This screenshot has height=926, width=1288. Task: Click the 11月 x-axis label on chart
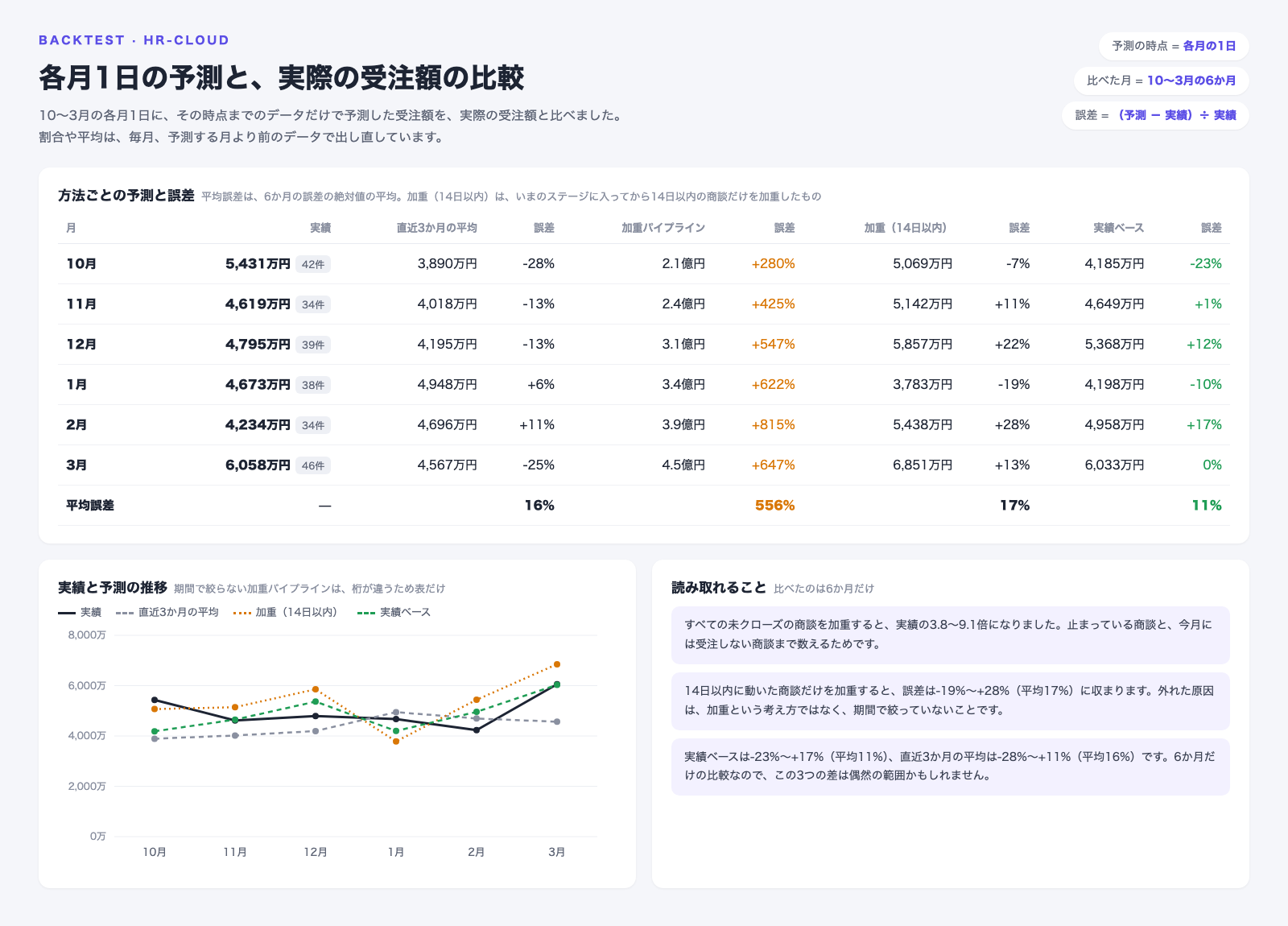(x=235, y=852)
